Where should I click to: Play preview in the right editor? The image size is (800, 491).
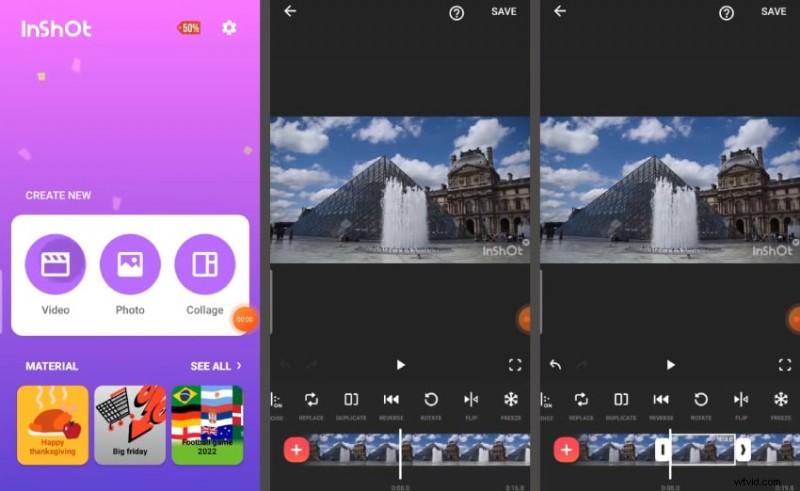click(670, 365)
